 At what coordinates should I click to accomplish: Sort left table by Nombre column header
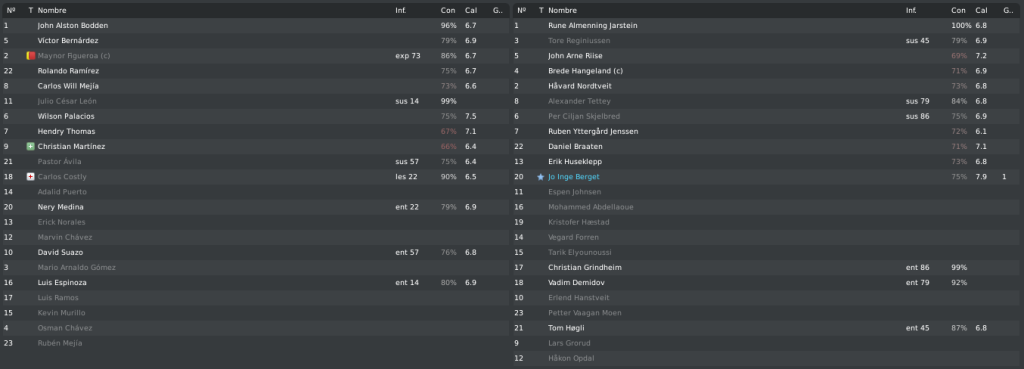[x=52, y=10]
